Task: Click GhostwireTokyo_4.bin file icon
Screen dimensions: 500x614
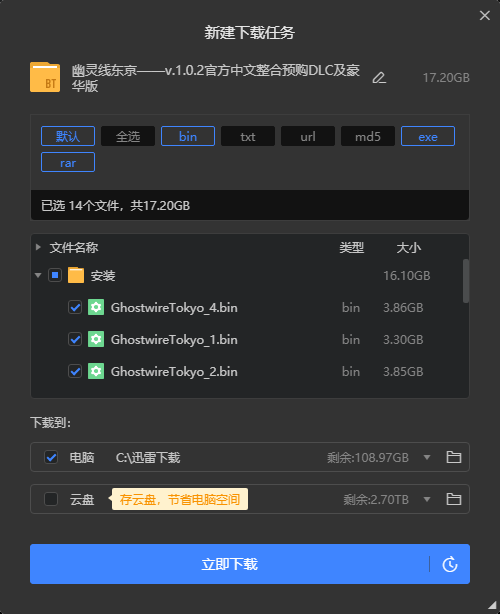Action: tap(96, 307)
